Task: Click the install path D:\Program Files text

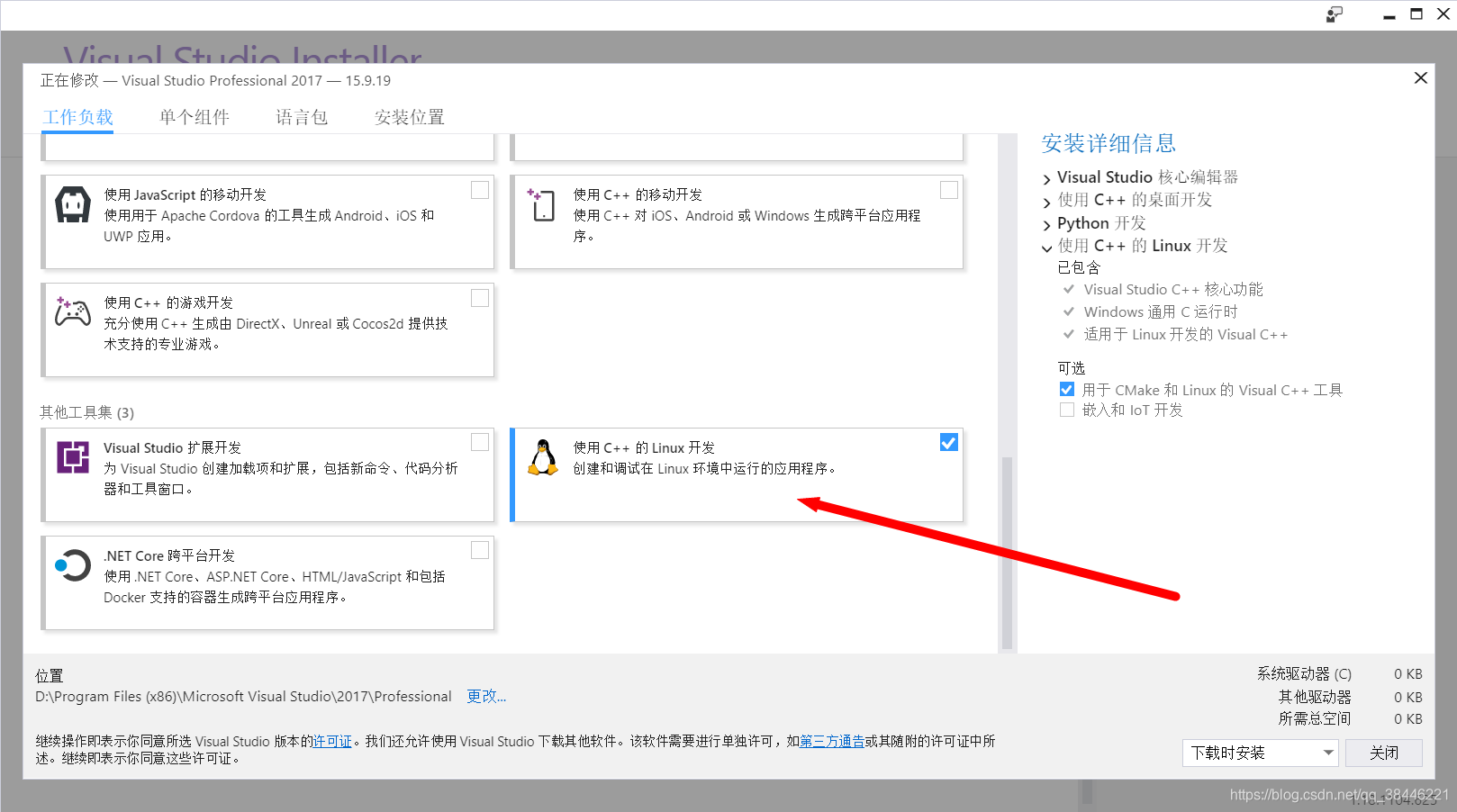Action: coord(243,696)
